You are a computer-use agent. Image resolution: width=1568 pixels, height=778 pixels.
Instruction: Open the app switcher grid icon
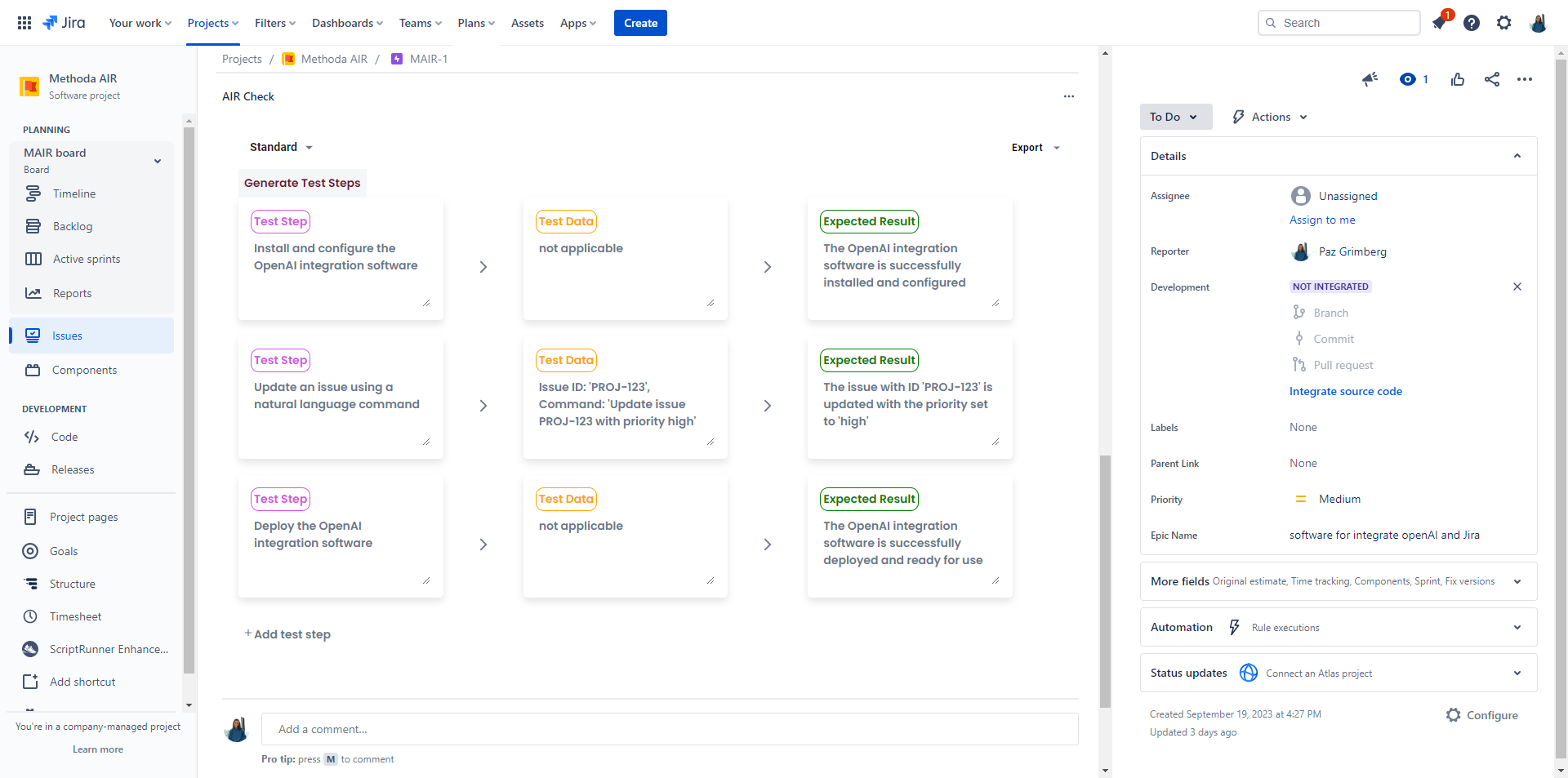pyautogui.click(x=24, y=23)
